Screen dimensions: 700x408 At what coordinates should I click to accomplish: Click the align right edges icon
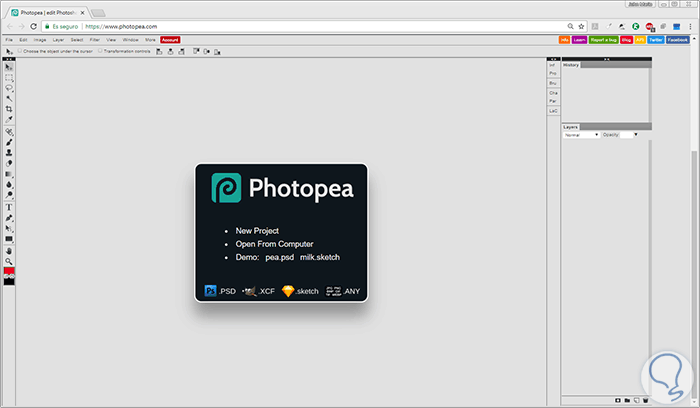[181, 52]
